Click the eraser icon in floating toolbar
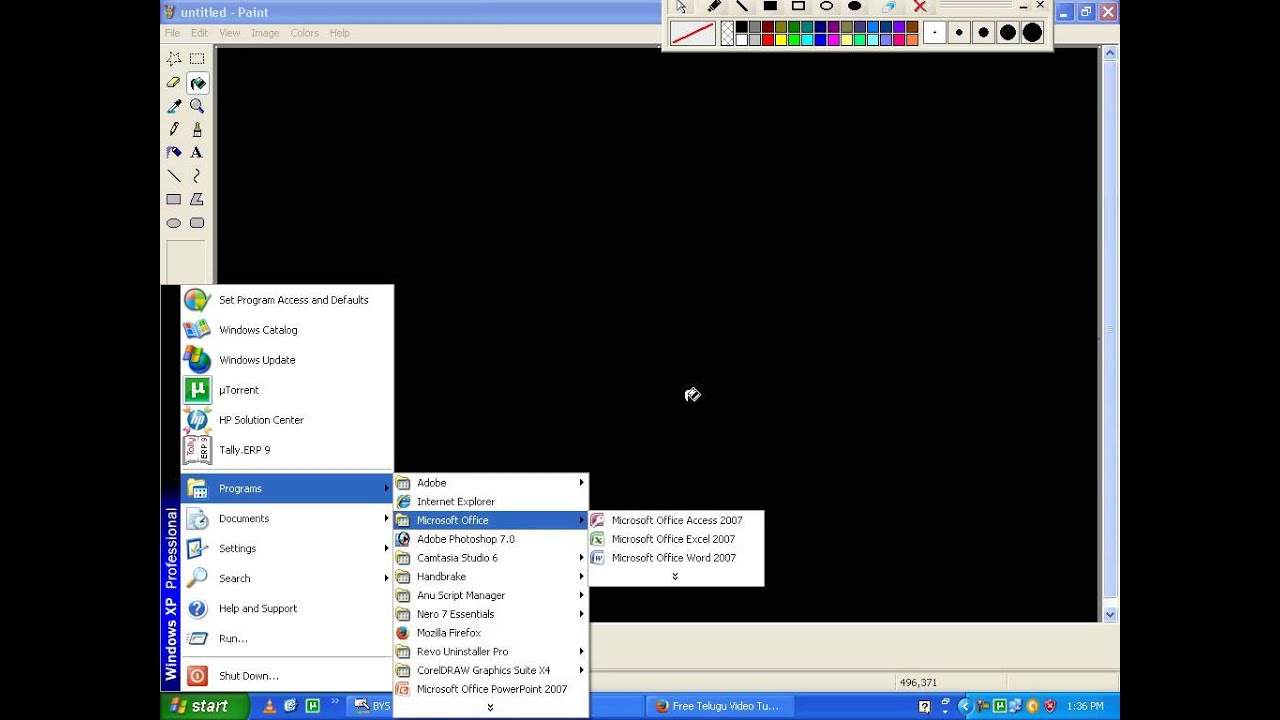 point(889,6)
